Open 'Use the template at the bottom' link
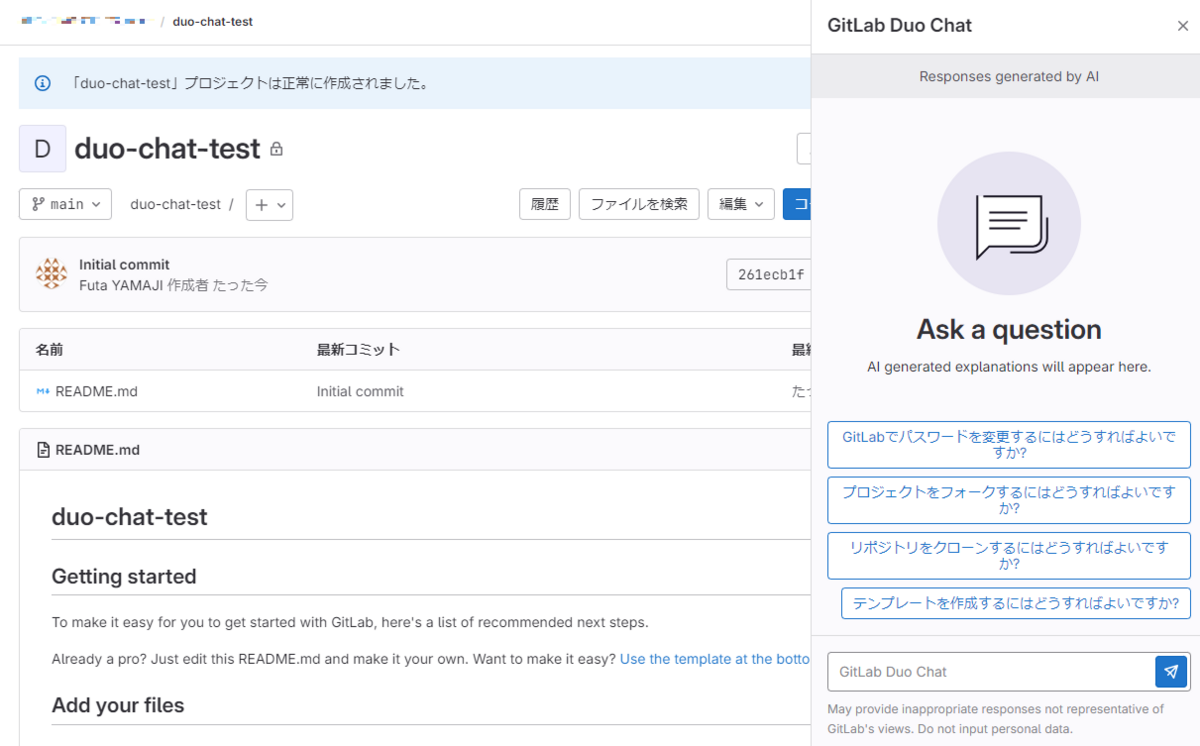1200x746 pixels. [715, 659]
